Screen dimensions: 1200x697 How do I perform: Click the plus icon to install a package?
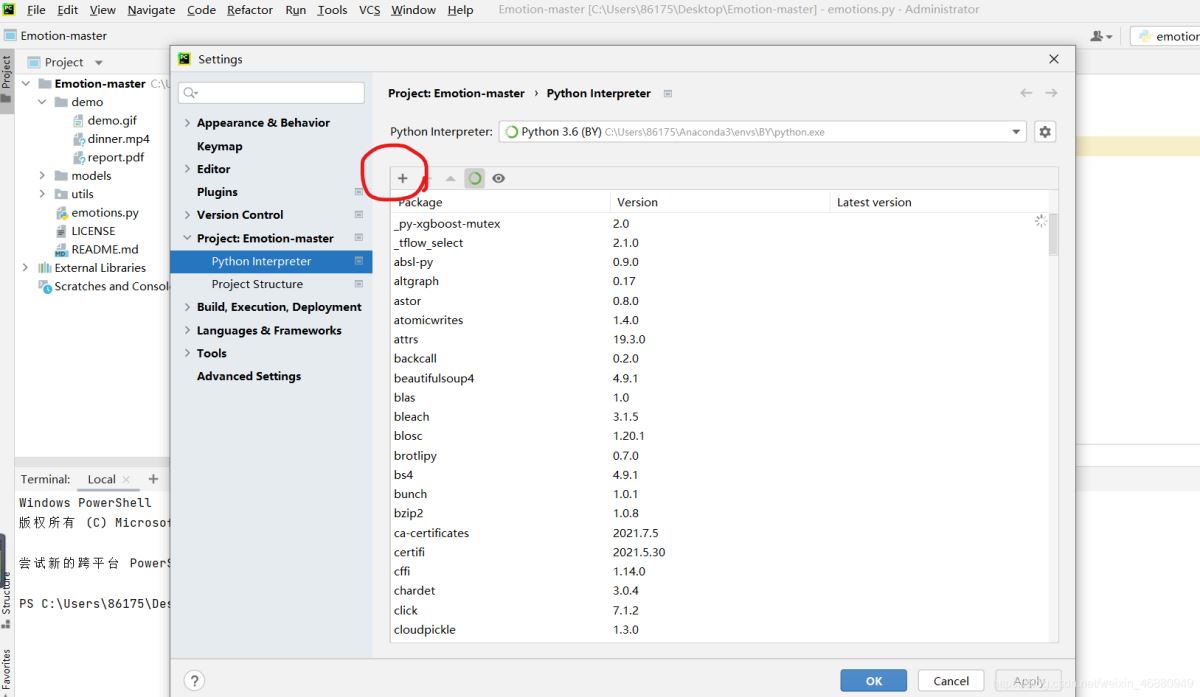tap(402, 178)
